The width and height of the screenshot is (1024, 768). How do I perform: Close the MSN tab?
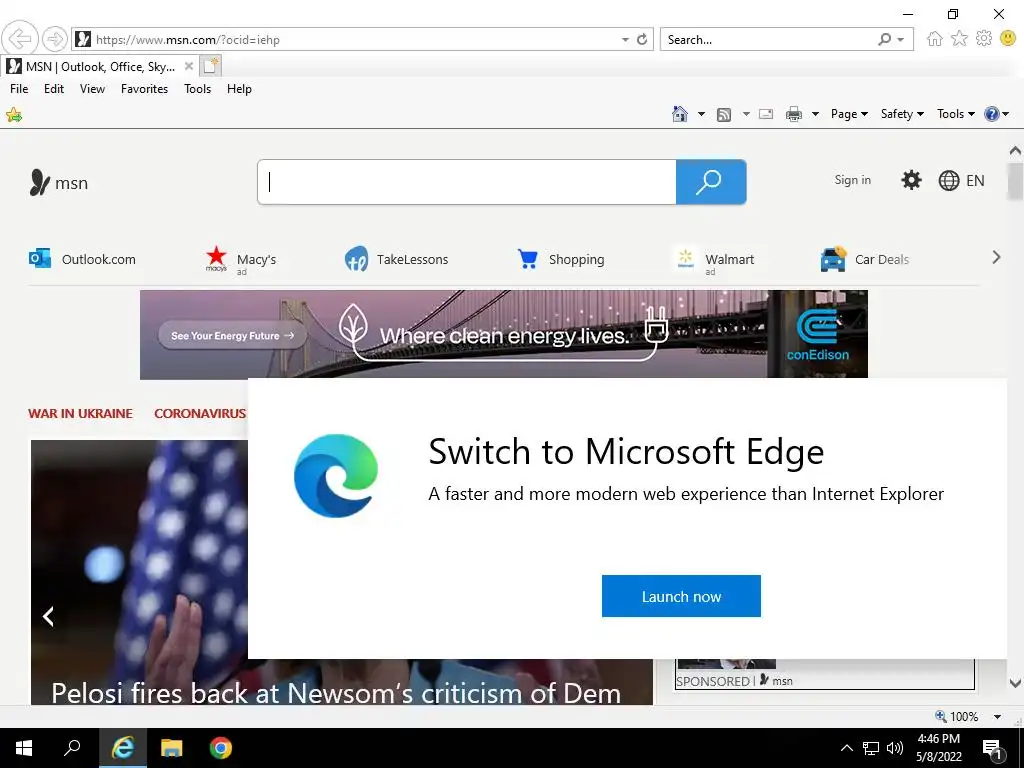click(x=189, y=66)
